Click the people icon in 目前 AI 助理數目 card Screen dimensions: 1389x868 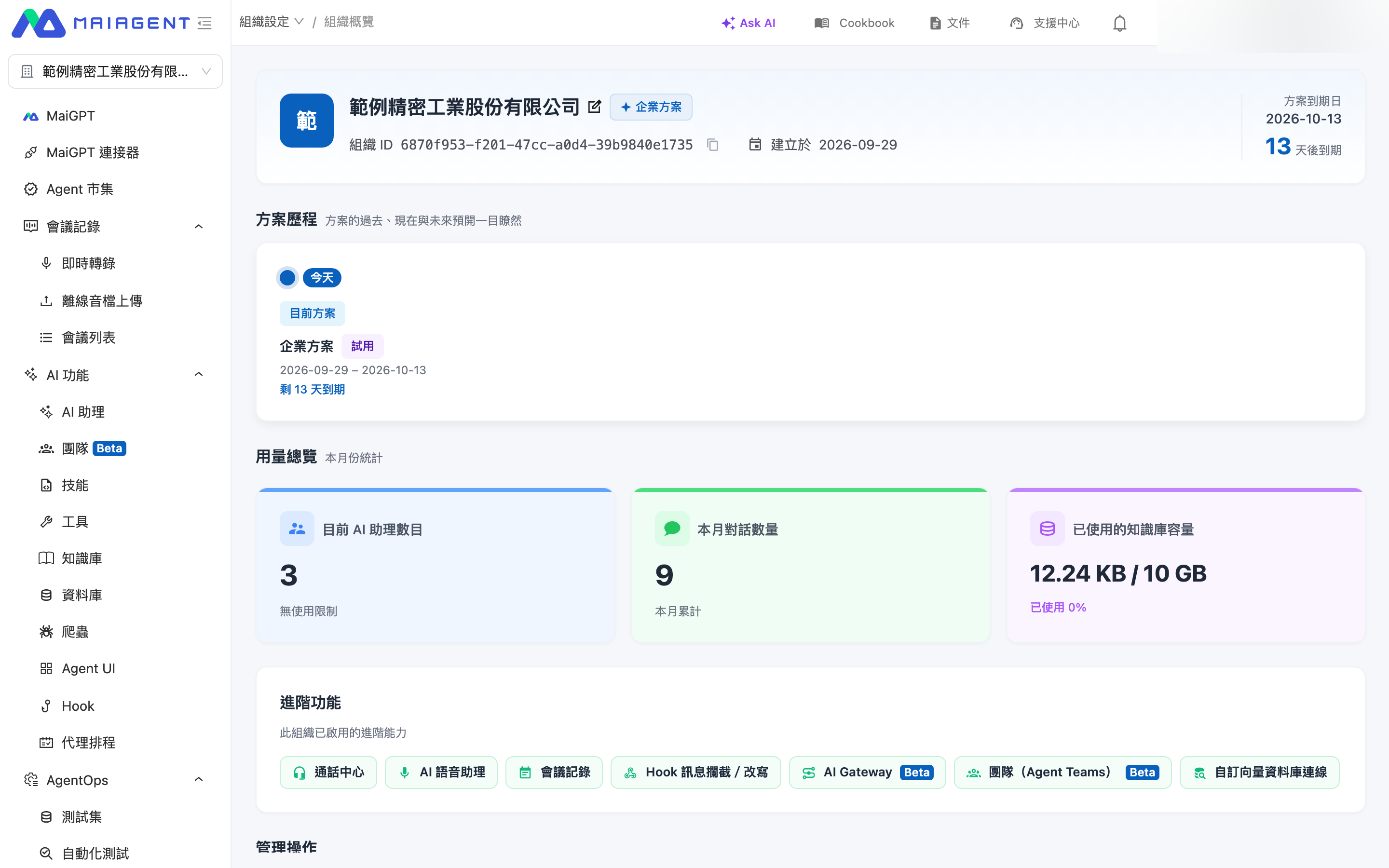[297, 528]
